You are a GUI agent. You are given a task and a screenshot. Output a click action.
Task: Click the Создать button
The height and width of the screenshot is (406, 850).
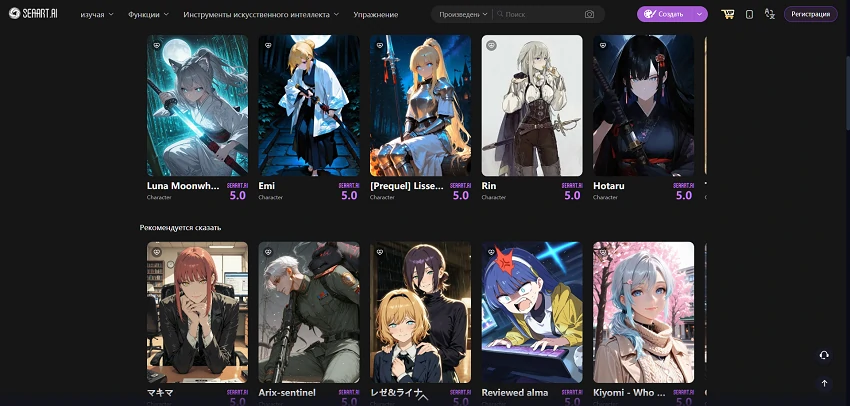tap(665, 15)
